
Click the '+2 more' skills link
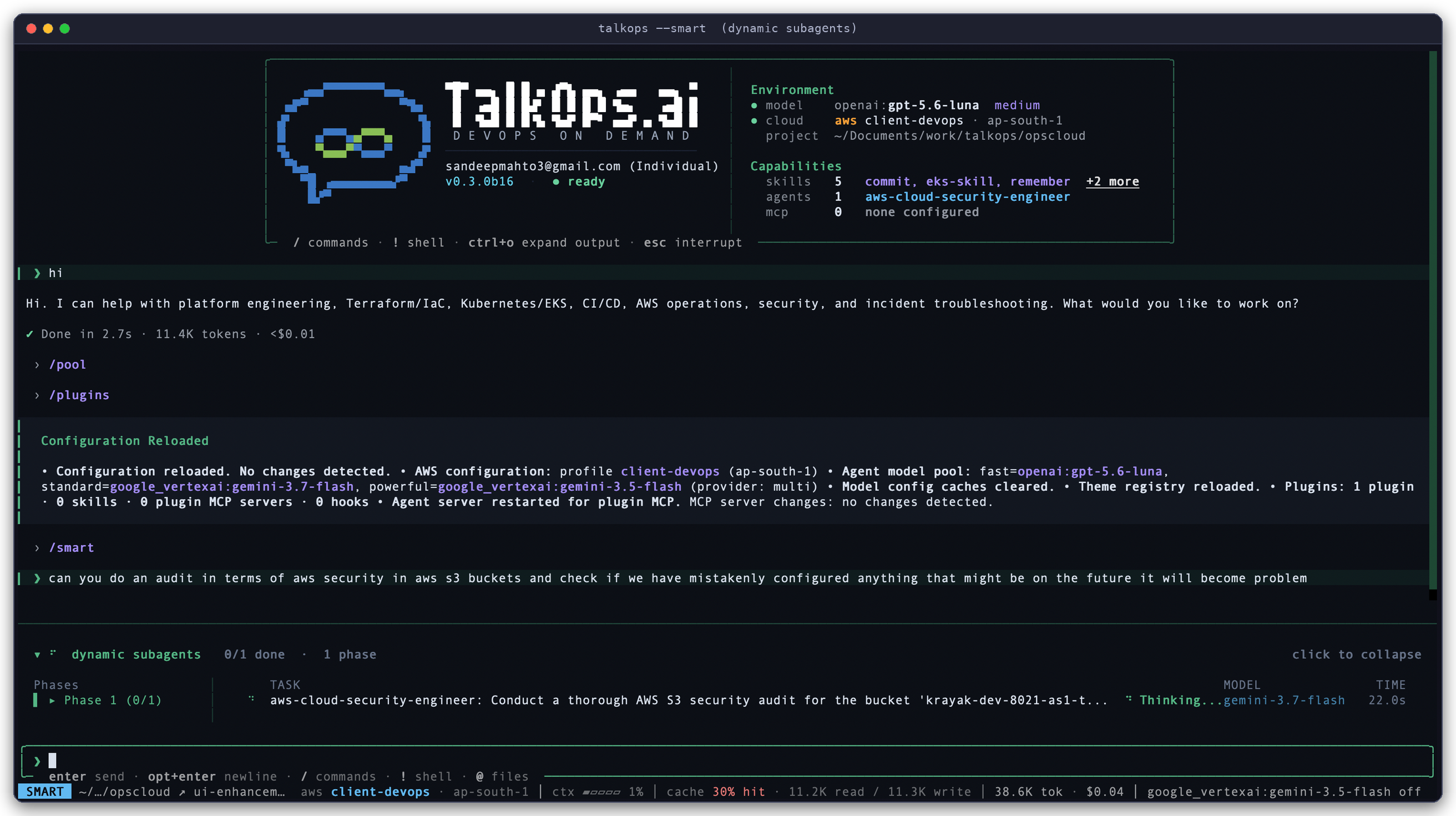[1113, 182]
